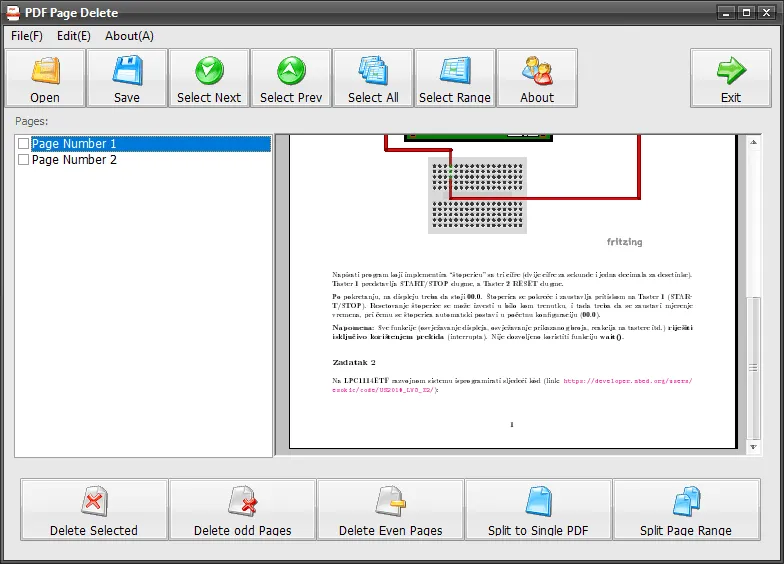
Task: Choose the Select All toolbar icon
Action: point(373,78)
